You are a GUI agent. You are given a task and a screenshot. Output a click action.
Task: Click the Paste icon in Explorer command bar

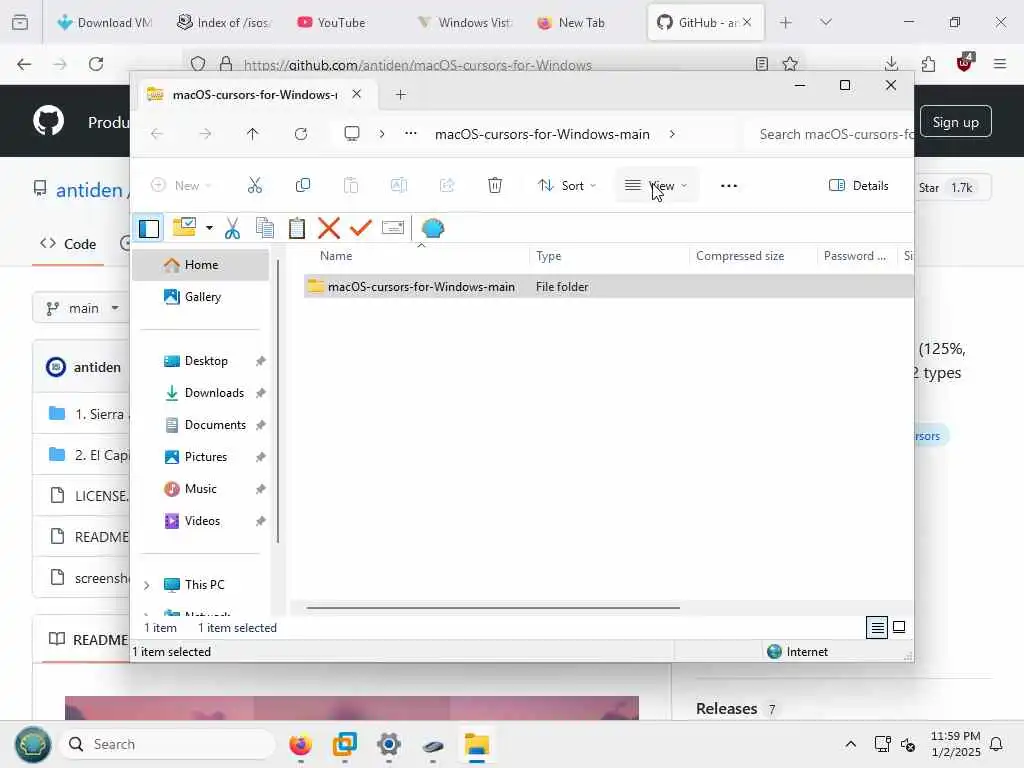pyautogui.click(x=351, y=185)
